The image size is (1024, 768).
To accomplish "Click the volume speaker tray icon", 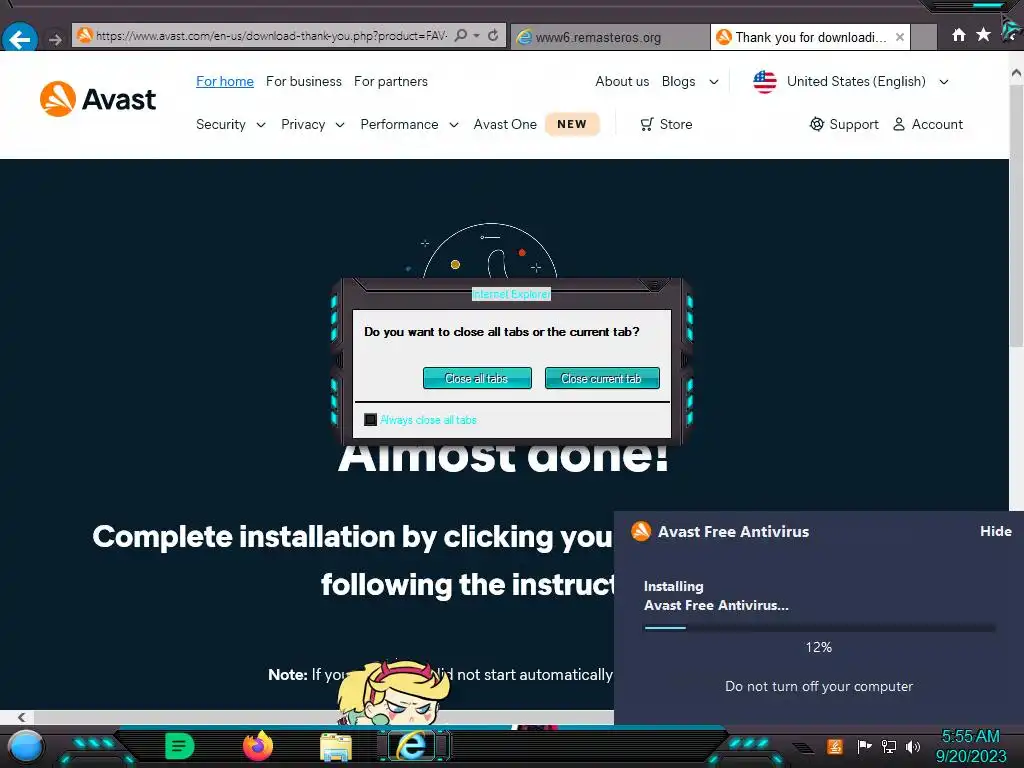I will click(x=913, y=746).
